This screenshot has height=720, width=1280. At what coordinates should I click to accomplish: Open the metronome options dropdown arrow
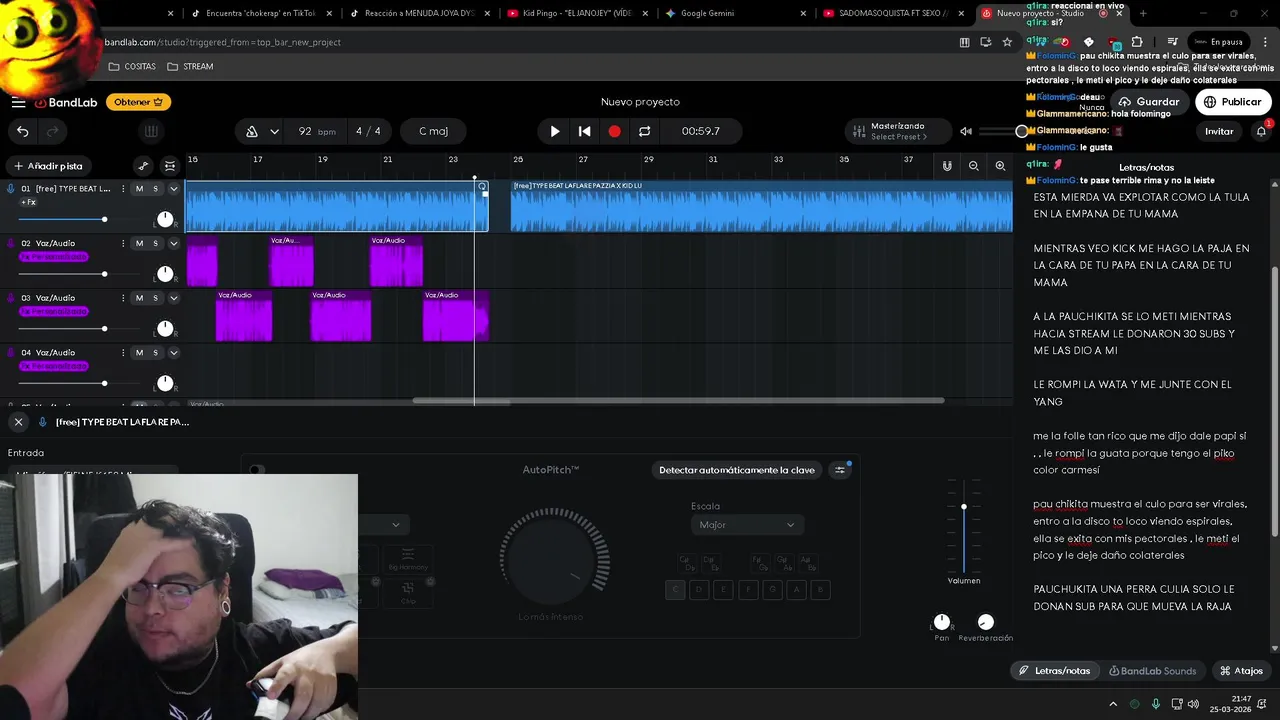(277, 131)
